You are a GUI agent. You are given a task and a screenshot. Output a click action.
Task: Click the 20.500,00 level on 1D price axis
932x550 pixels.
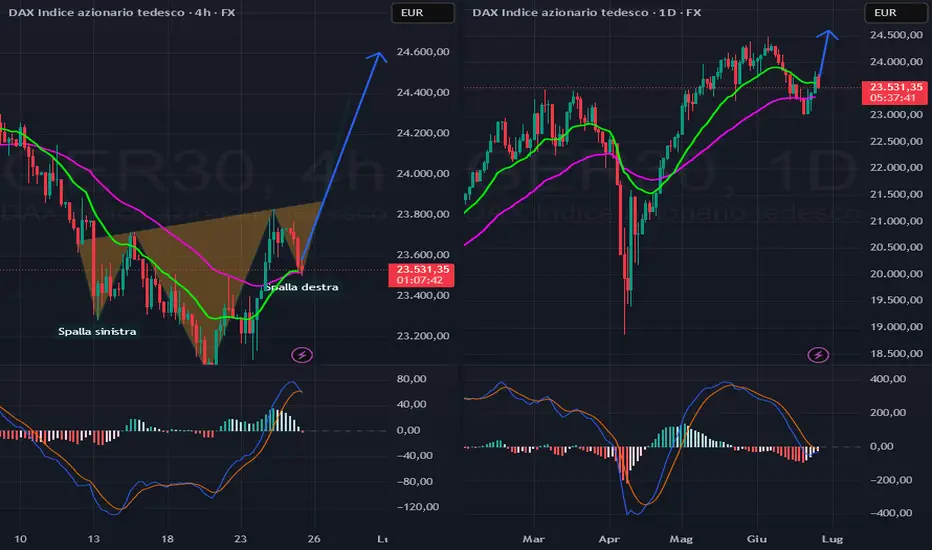point(896,247)
